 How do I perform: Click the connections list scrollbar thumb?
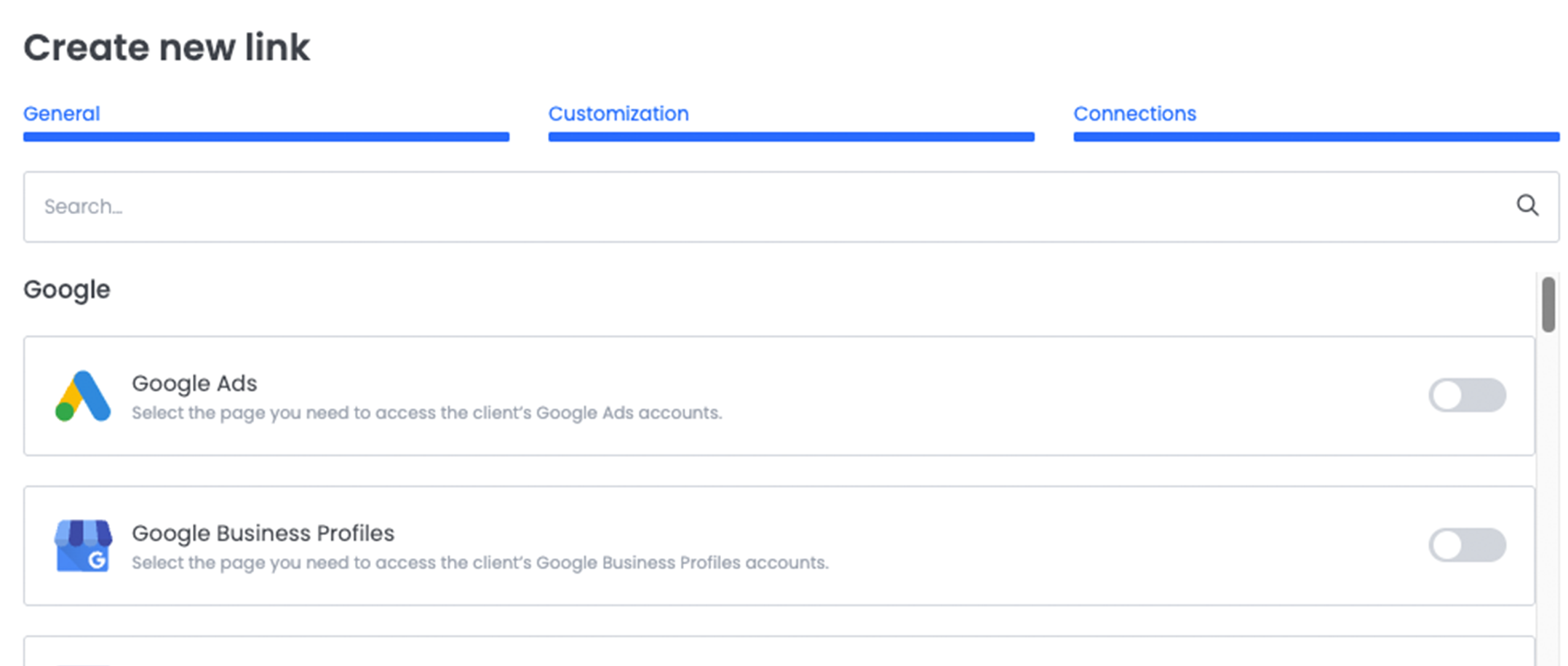point(1548,304)
